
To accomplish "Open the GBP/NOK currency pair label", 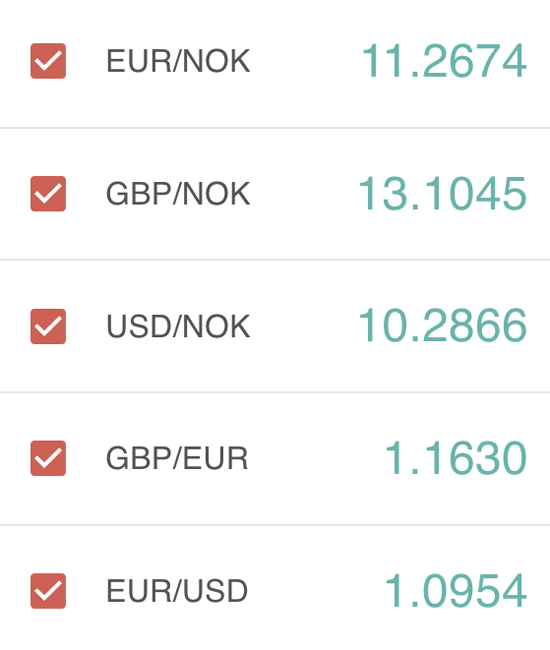I will [x=178, y=194].
